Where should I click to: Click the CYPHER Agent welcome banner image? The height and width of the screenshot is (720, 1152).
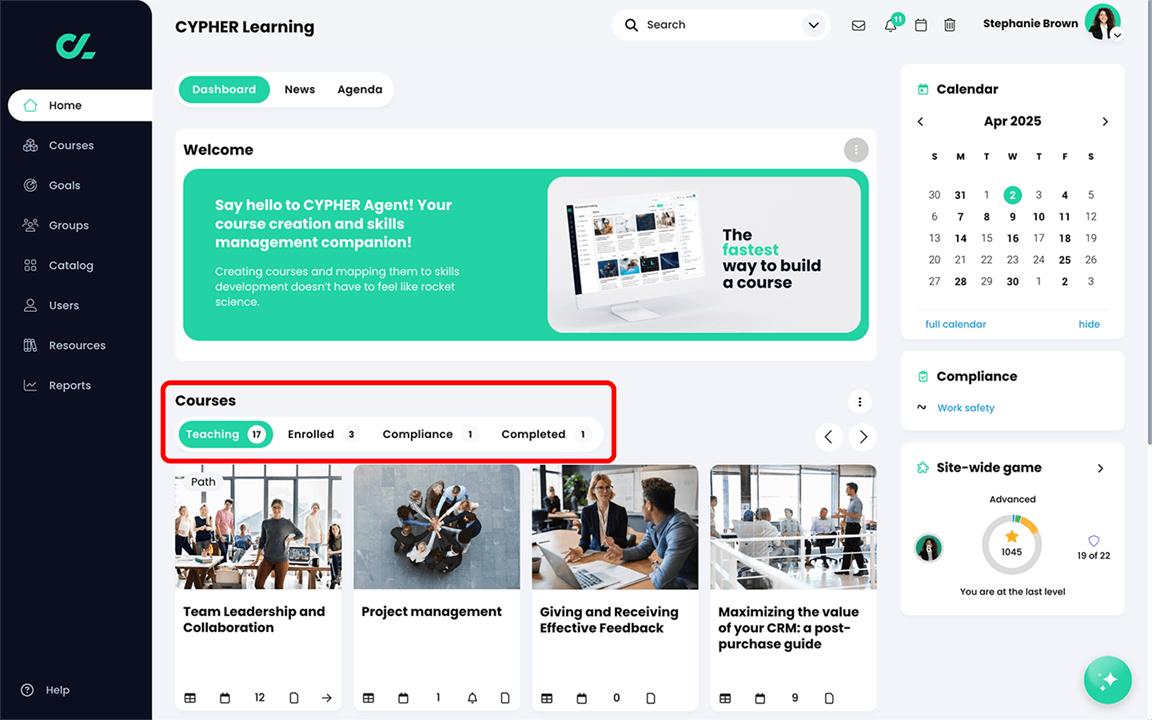(x=704, y=254)
